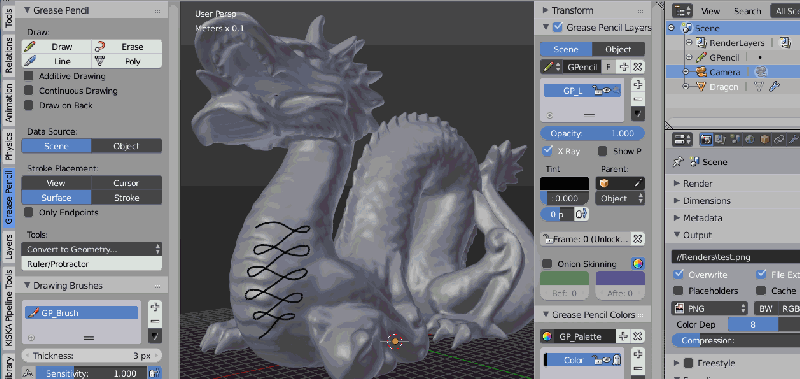Expand the Render section
This screenshot has width=800, height=379.
click(x=677, y=183)
